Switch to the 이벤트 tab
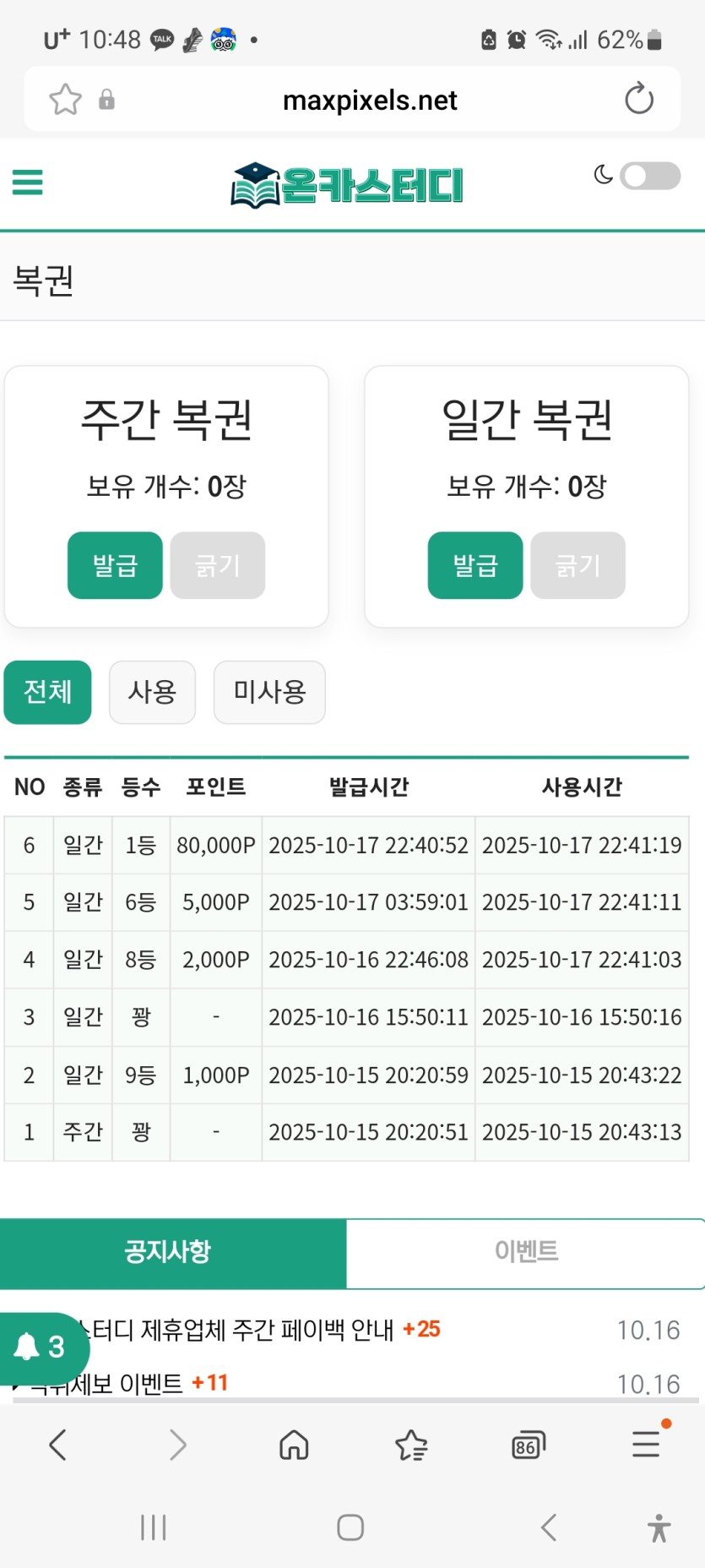 point(525,1252)
